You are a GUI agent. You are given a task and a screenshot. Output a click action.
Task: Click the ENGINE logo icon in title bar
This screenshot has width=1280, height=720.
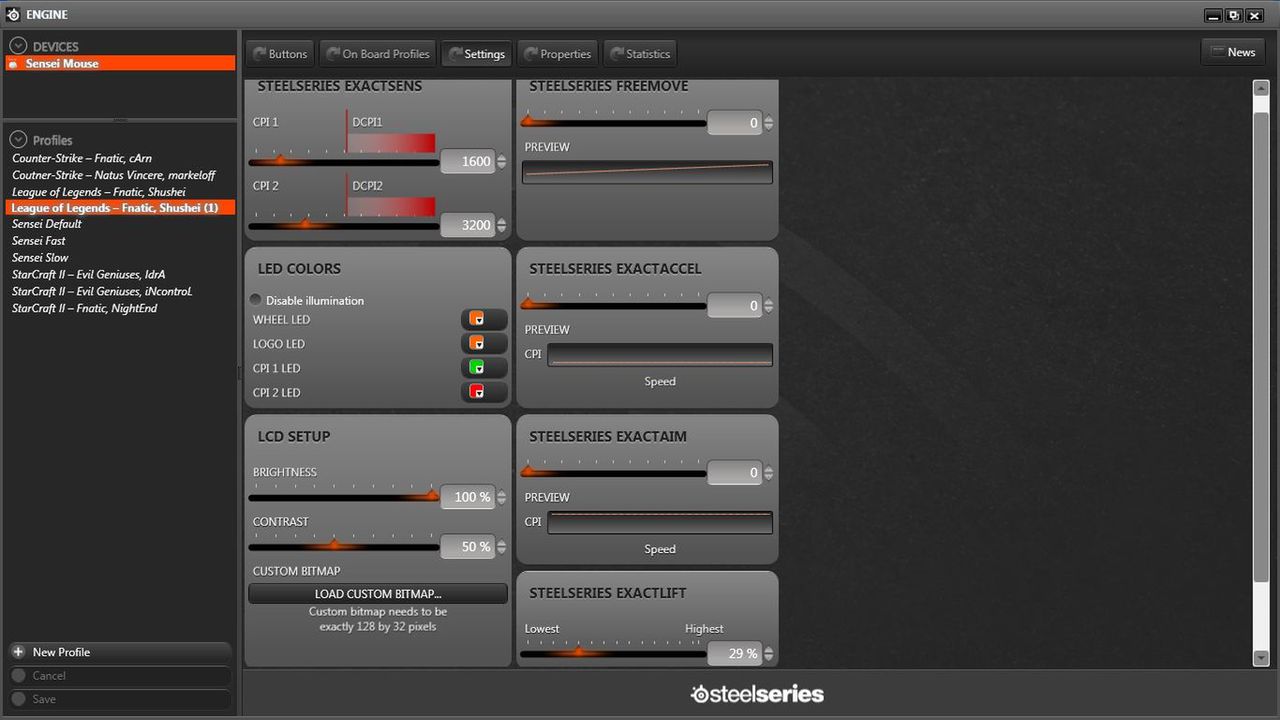[12, 14]
